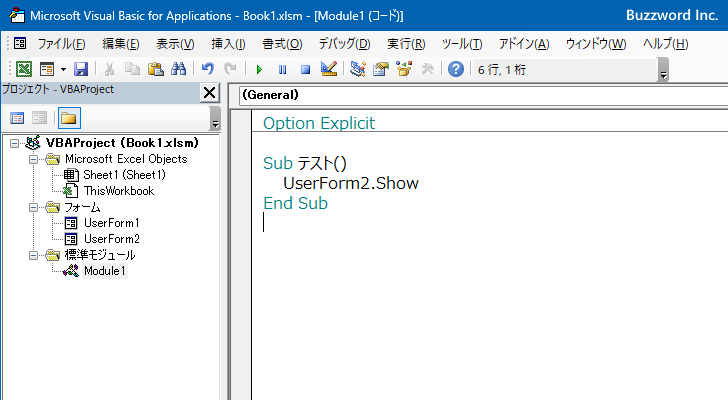Open the デバッグ(D) menu
This screenshot has height=400, width=728.
tap(344, 43)
